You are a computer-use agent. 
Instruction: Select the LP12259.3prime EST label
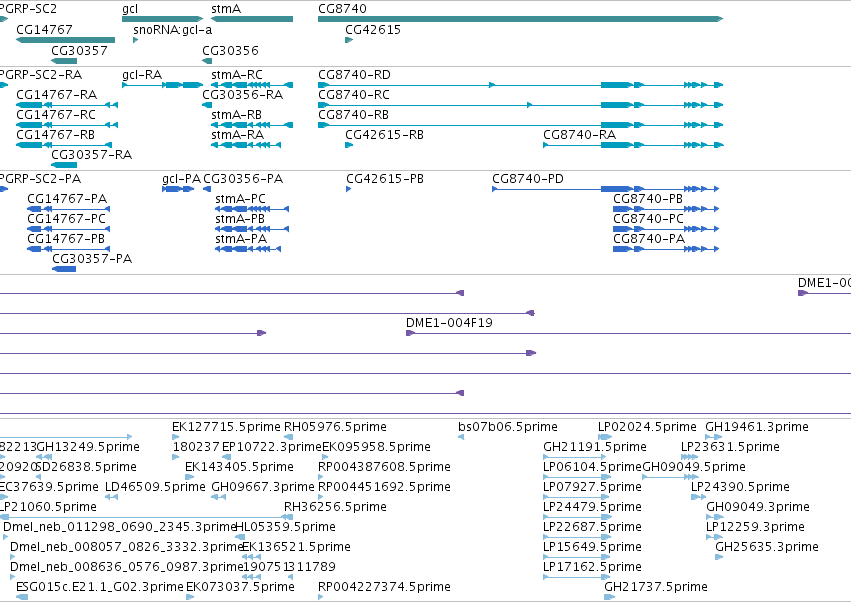click(x=755, y=527)
